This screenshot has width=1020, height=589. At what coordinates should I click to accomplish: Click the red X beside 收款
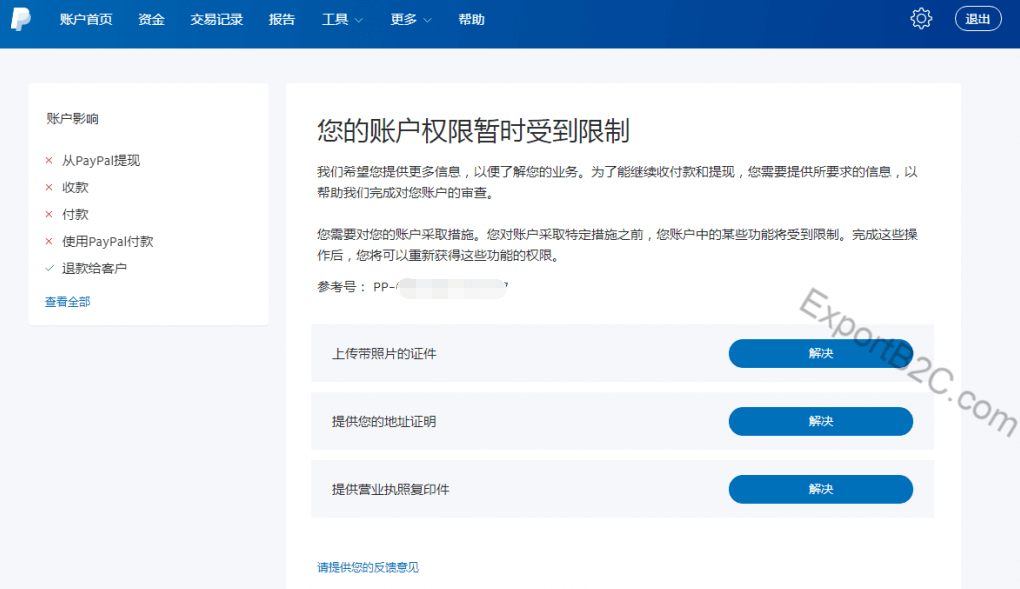coord(49,187)
